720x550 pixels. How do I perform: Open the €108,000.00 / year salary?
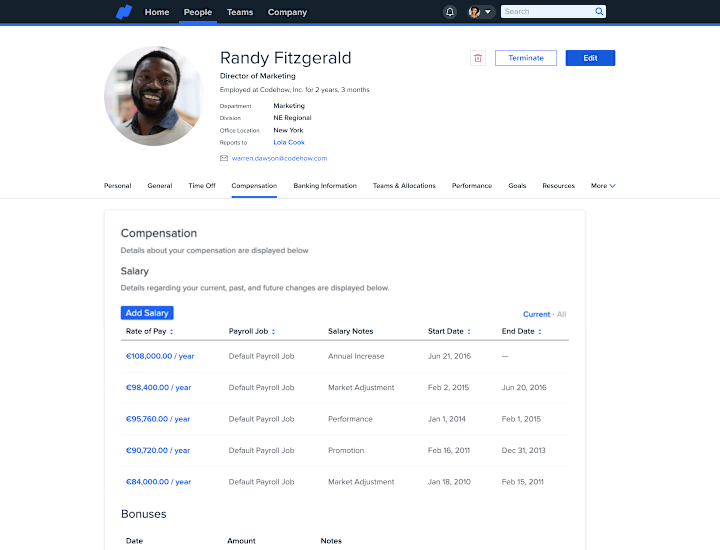coord(160,356)
